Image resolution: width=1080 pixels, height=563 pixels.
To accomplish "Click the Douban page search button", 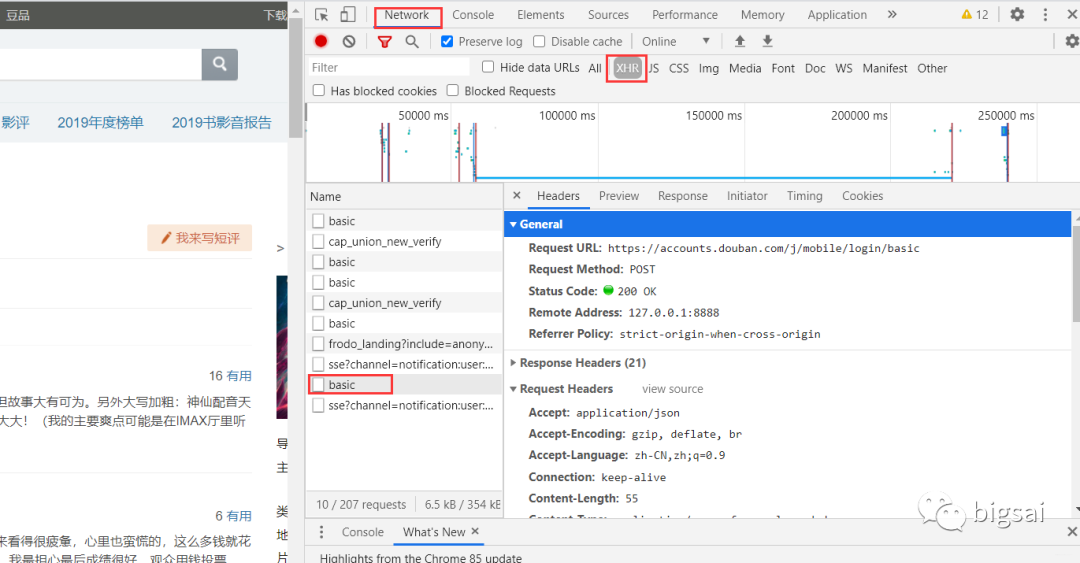I will tap(220, 64).
